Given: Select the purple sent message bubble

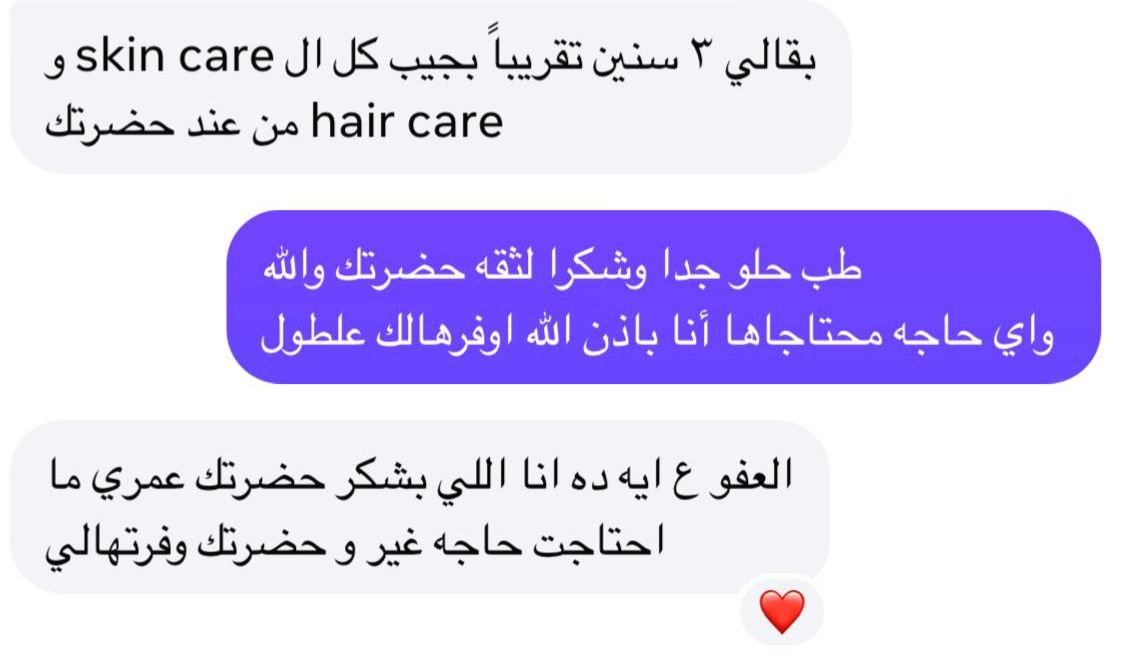Looking at the screenshot, I should 664,297.
